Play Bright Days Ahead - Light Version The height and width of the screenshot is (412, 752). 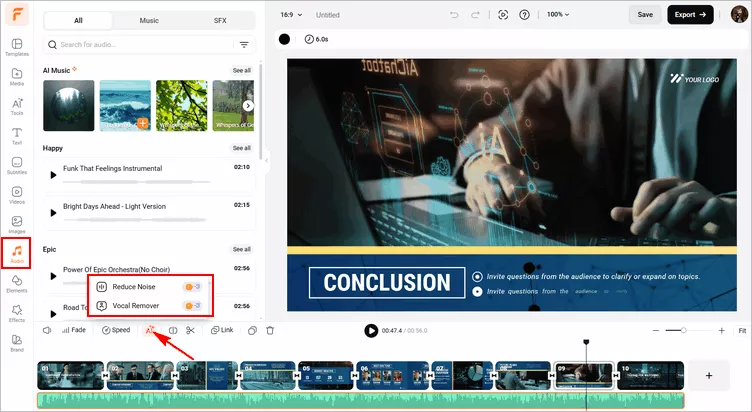point(53,213)
